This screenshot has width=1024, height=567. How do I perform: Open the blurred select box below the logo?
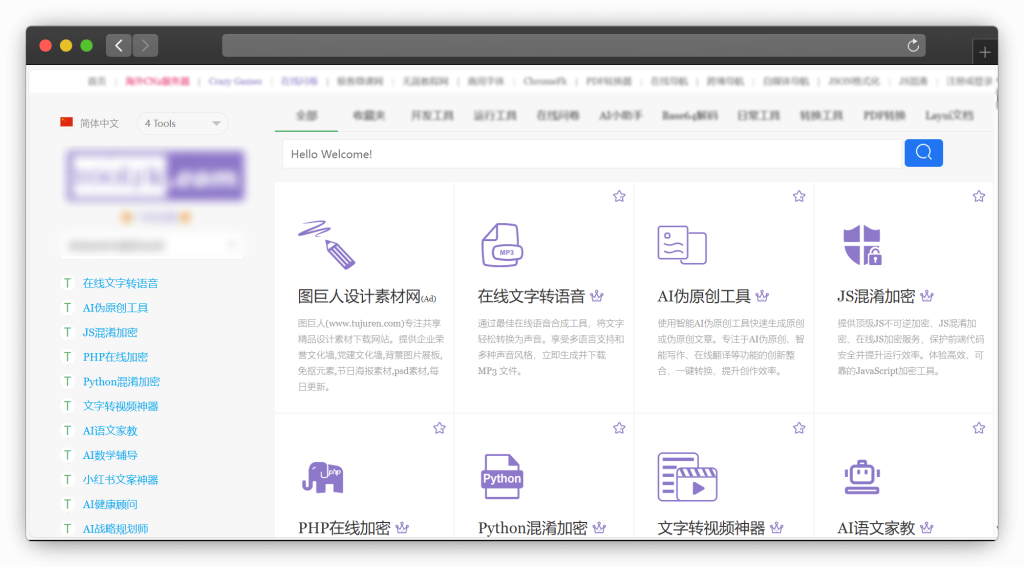point(152,246)
